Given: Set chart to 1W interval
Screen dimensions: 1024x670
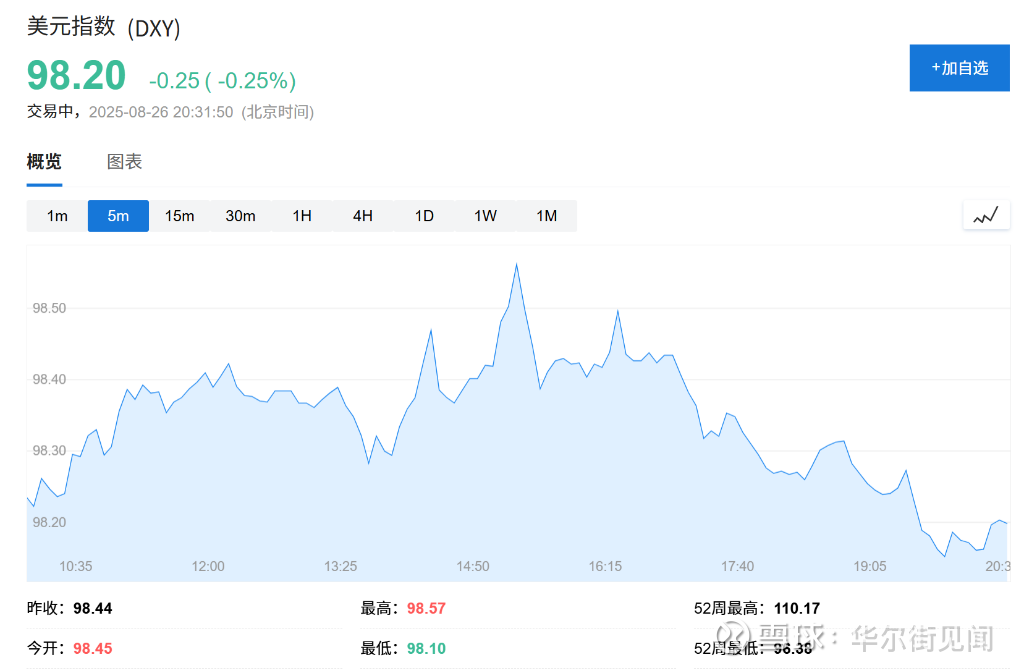Looking at the screenshot, I should [485, 216].
